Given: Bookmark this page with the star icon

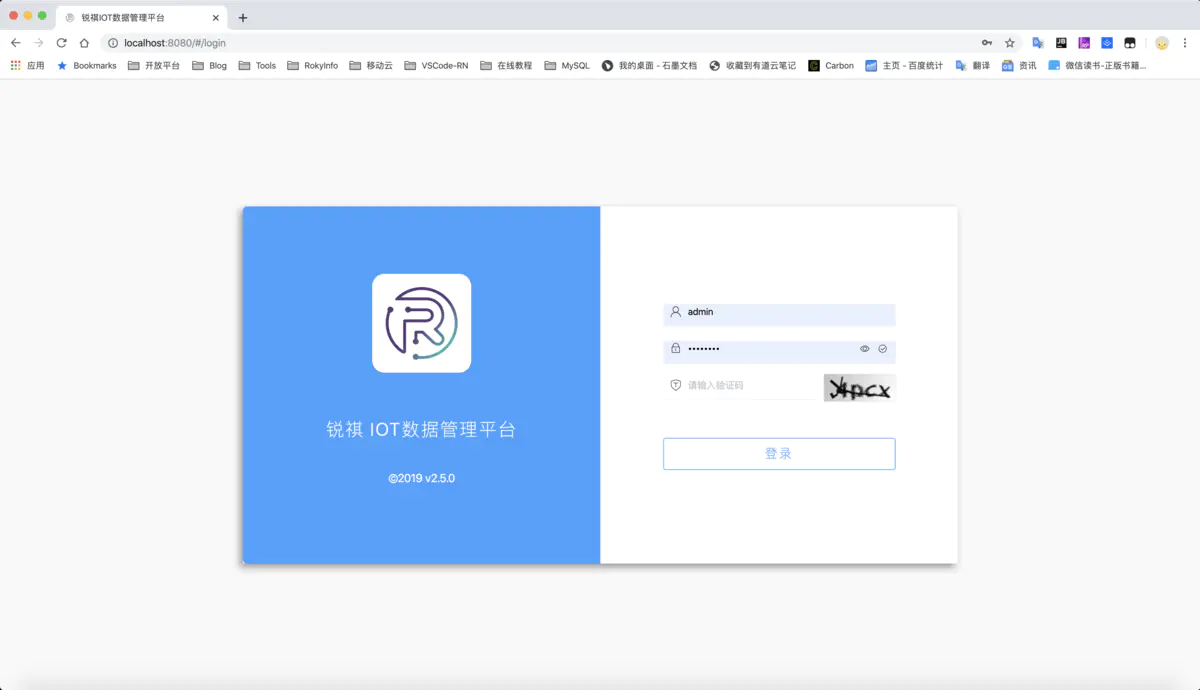Looking at the screenshot, I should pos(1010,43).
